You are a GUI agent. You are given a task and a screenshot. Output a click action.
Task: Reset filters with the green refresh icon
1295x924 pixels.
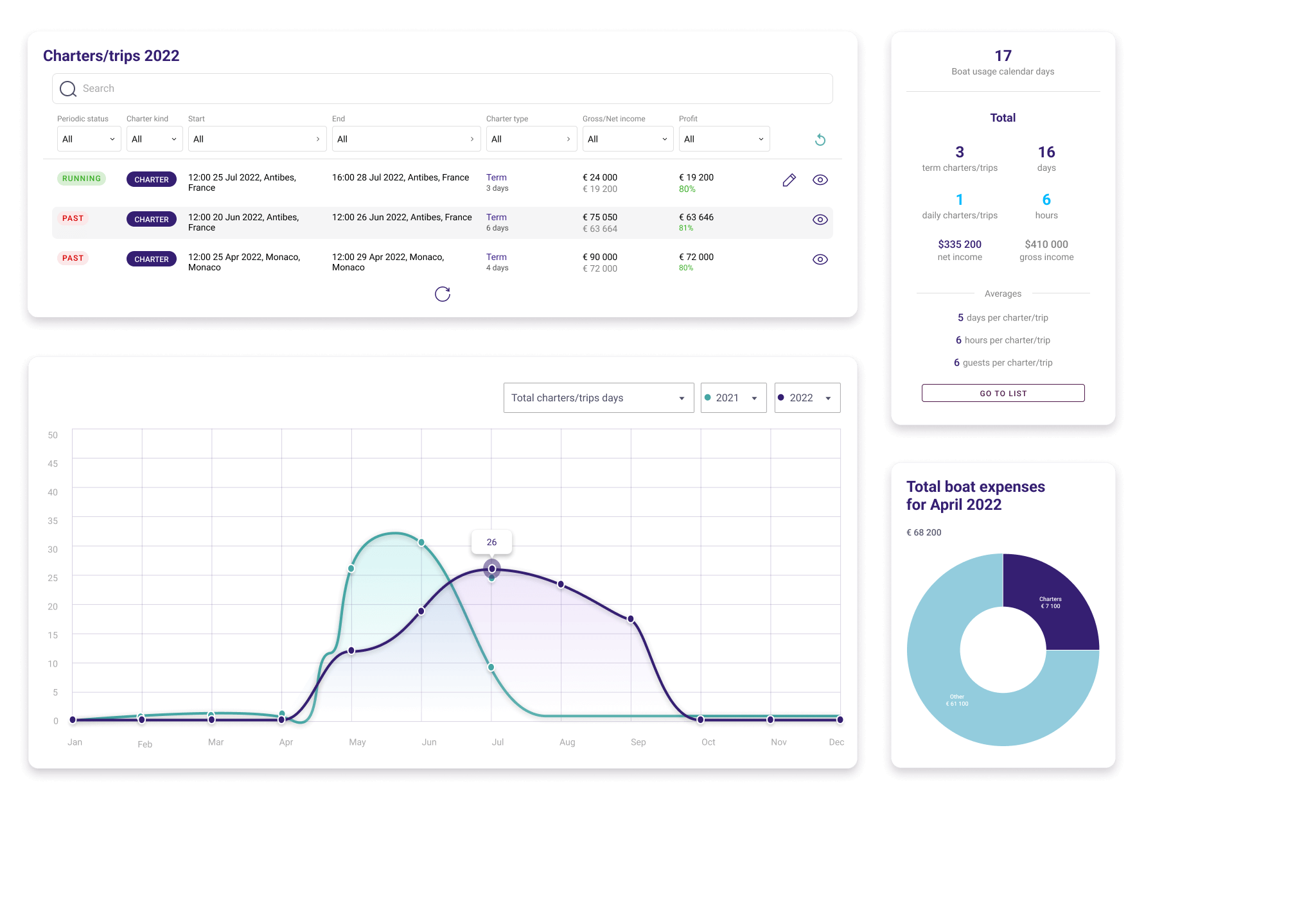[x=820, y=139]
